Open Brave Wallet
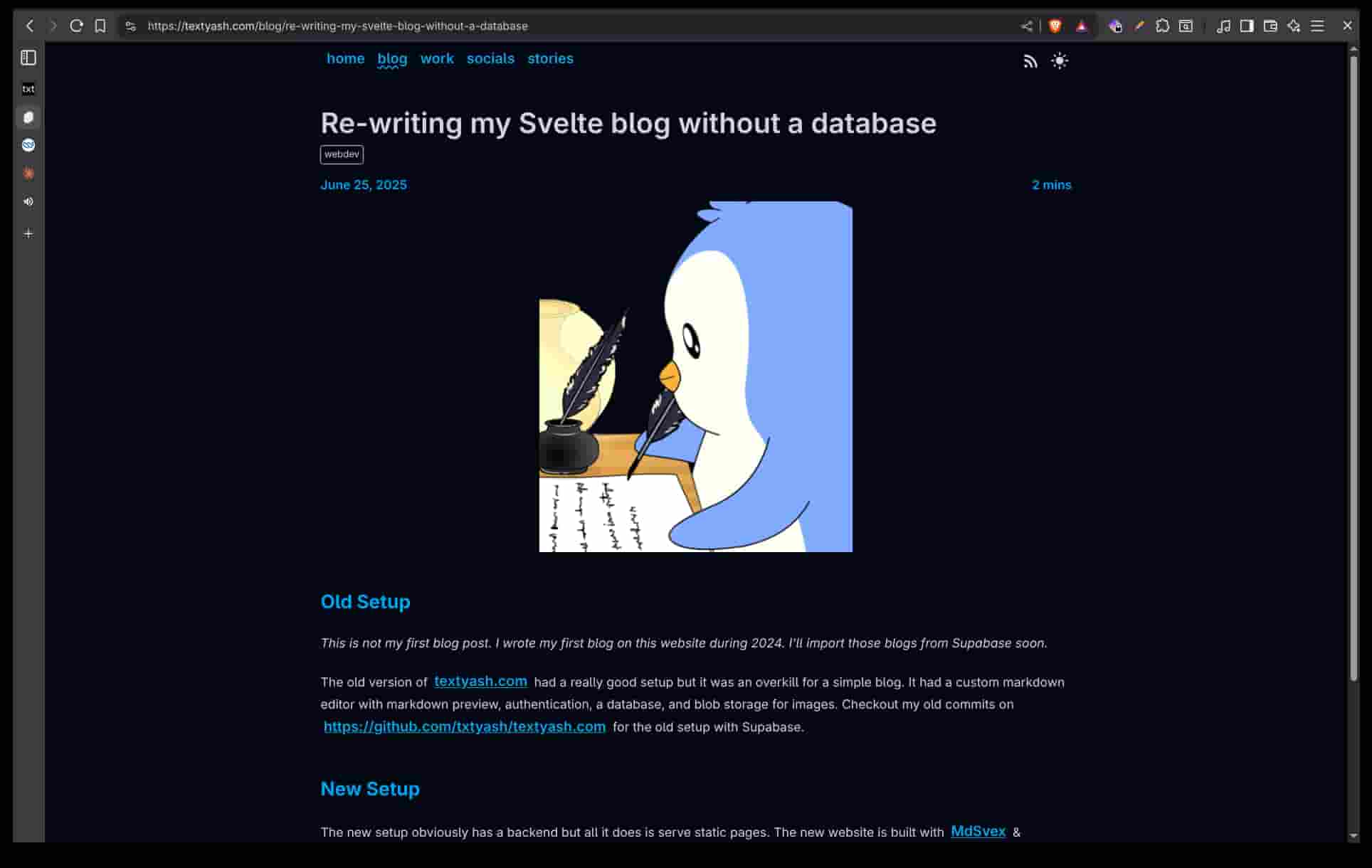 coord(1271,26)
